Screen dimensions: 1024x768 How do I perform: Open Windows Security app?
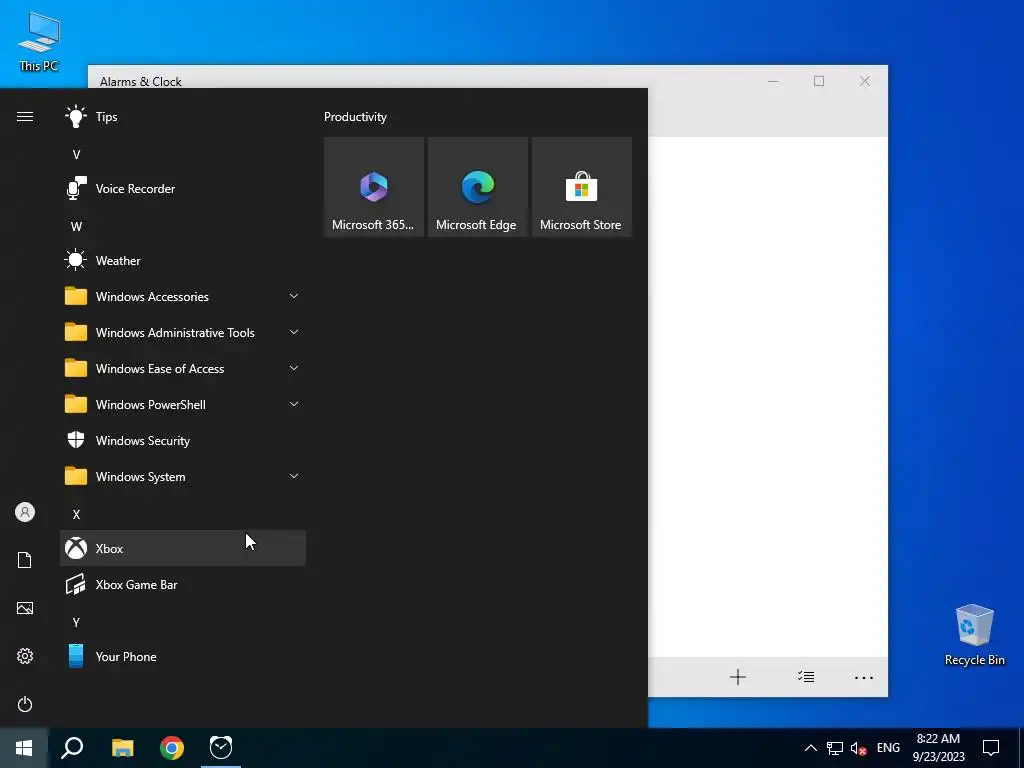coord(183,441)
